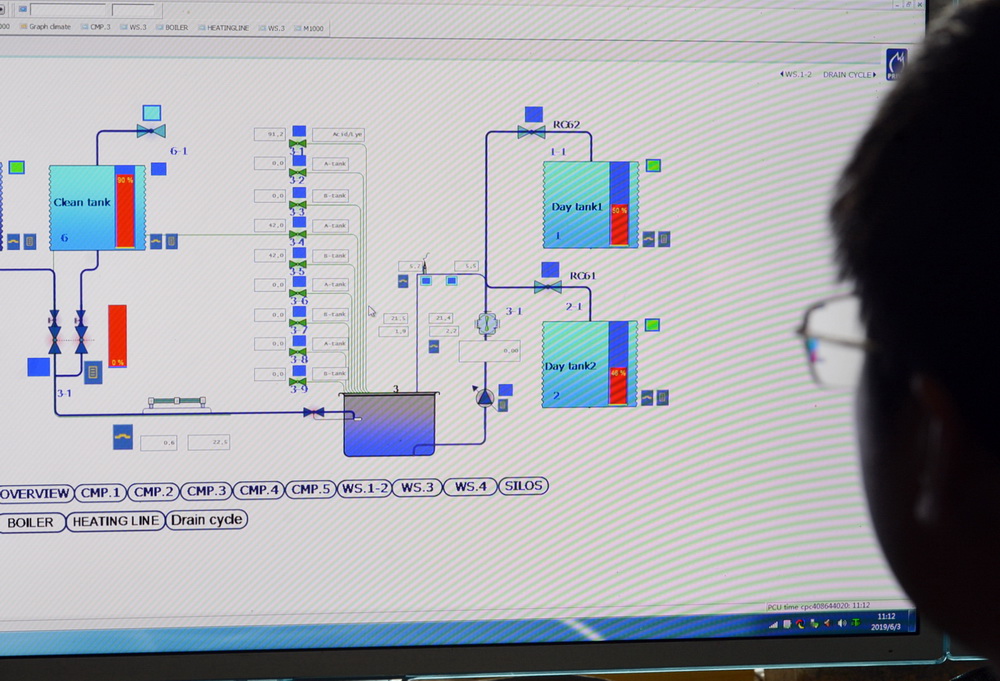The height and width of the screenshot is (681, 1000).
Task: Open the document icon next to Day tank2
Action: coord(663,397)
